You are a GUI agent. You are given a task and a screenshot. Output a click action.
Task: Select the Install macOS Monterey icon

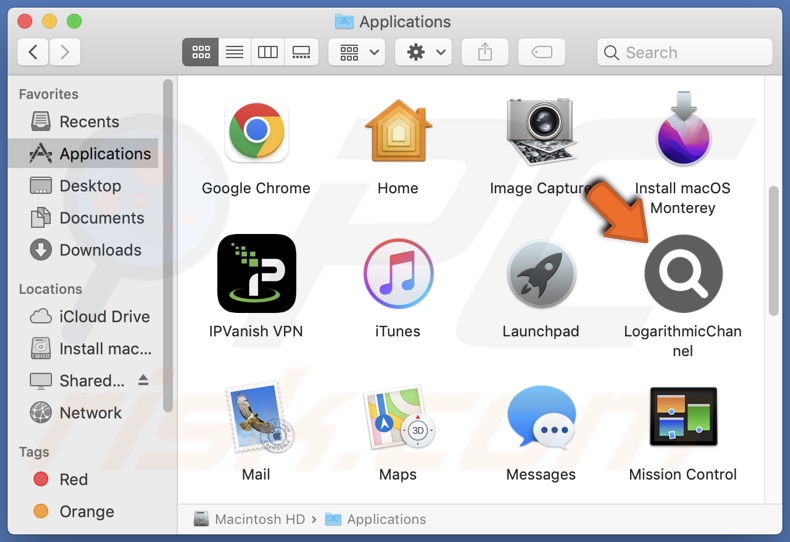(683, 128)
